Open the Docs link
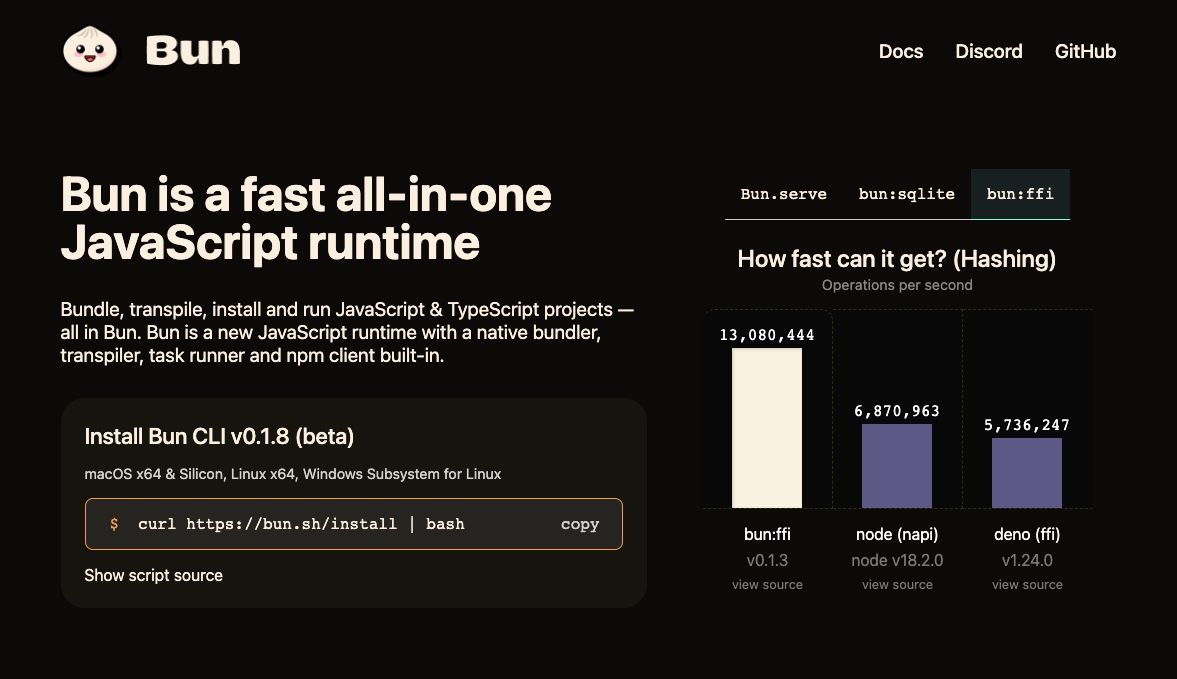Screen dimensions: 1177x679 click(x=901, y=51)
